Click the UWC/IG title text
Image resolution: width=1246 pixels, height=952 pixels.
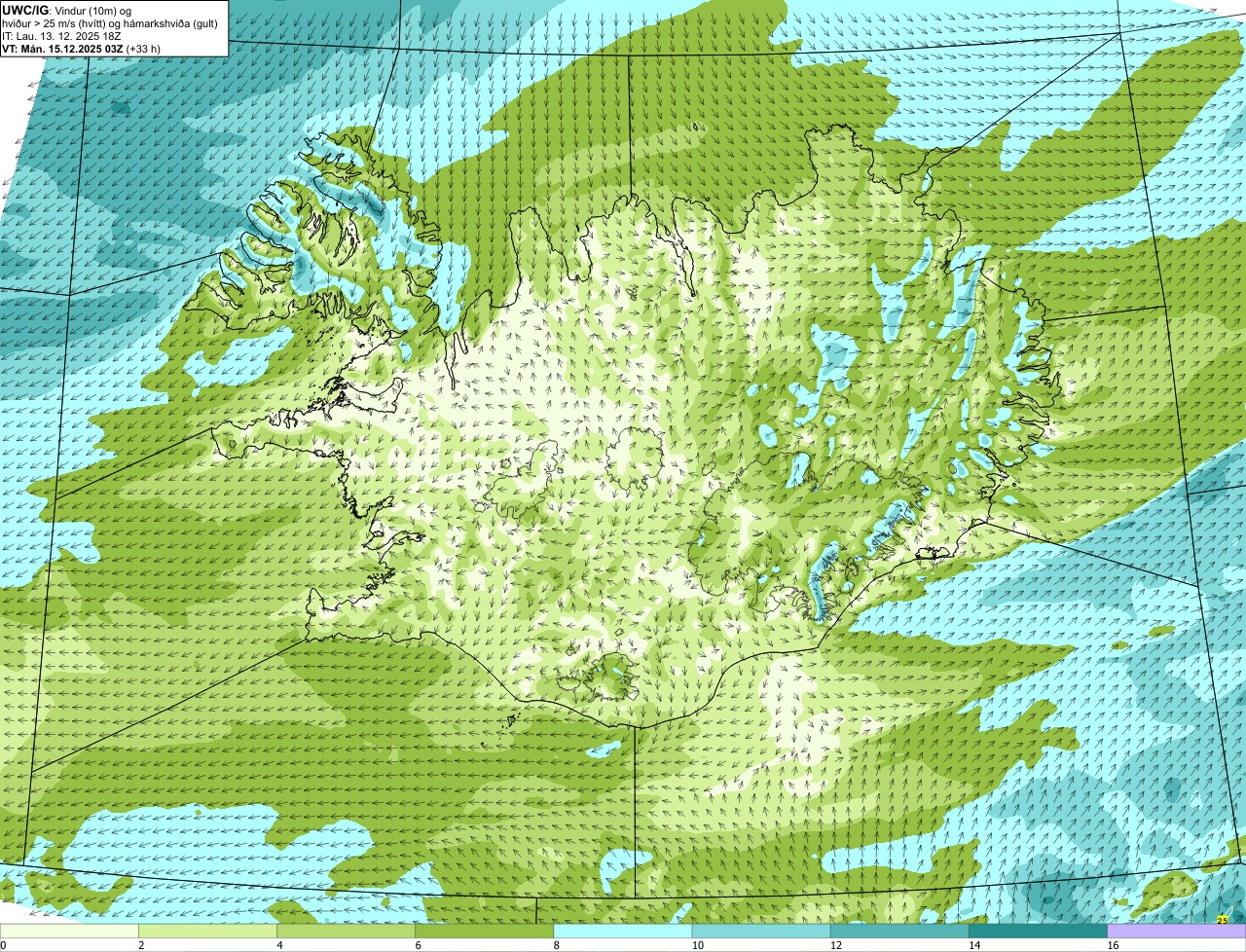click(x=26, y=10)
